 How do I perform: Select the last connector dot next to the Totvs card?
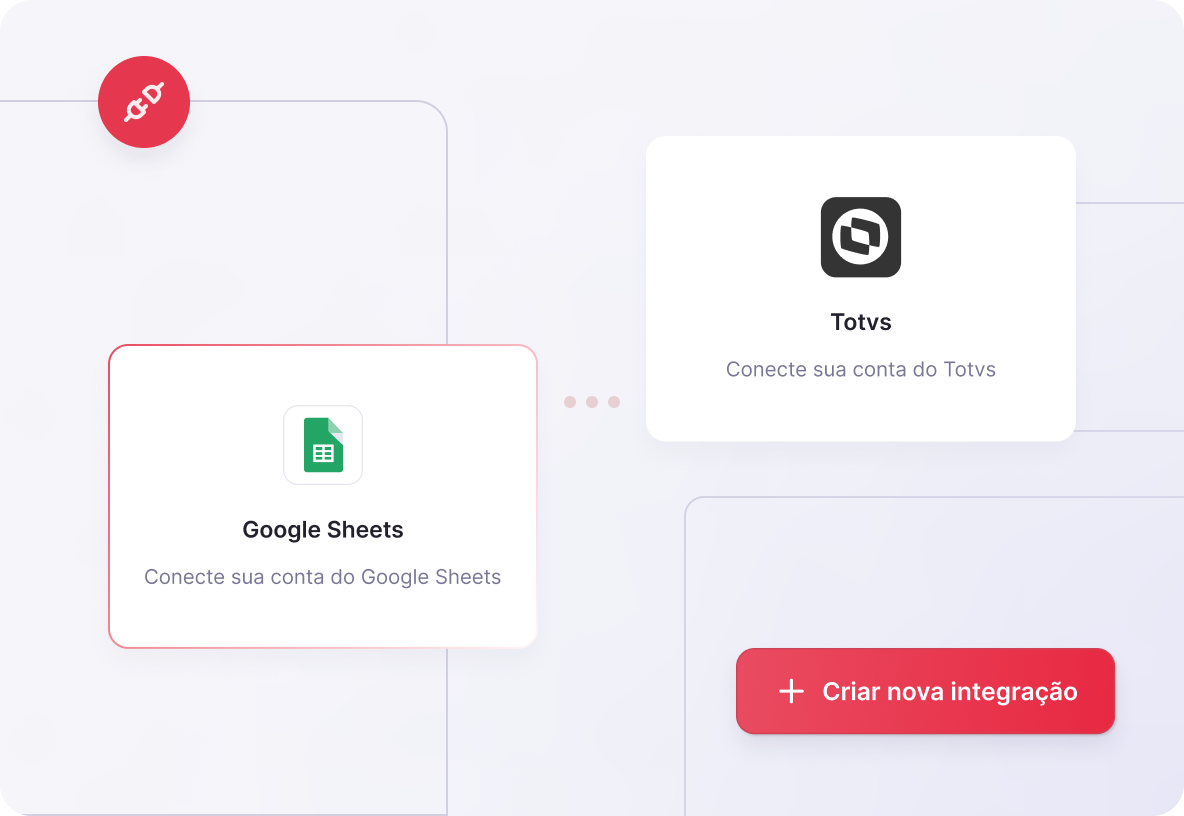[x=614, y=402]
